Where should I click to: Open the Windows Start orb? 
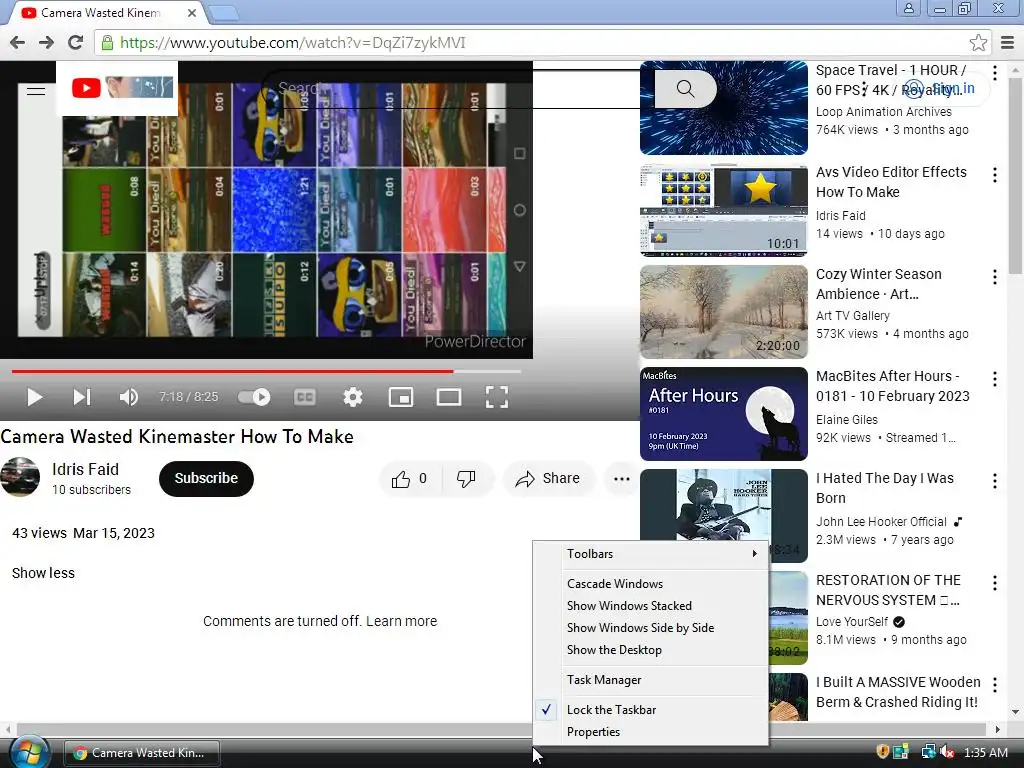click(27, 752)
